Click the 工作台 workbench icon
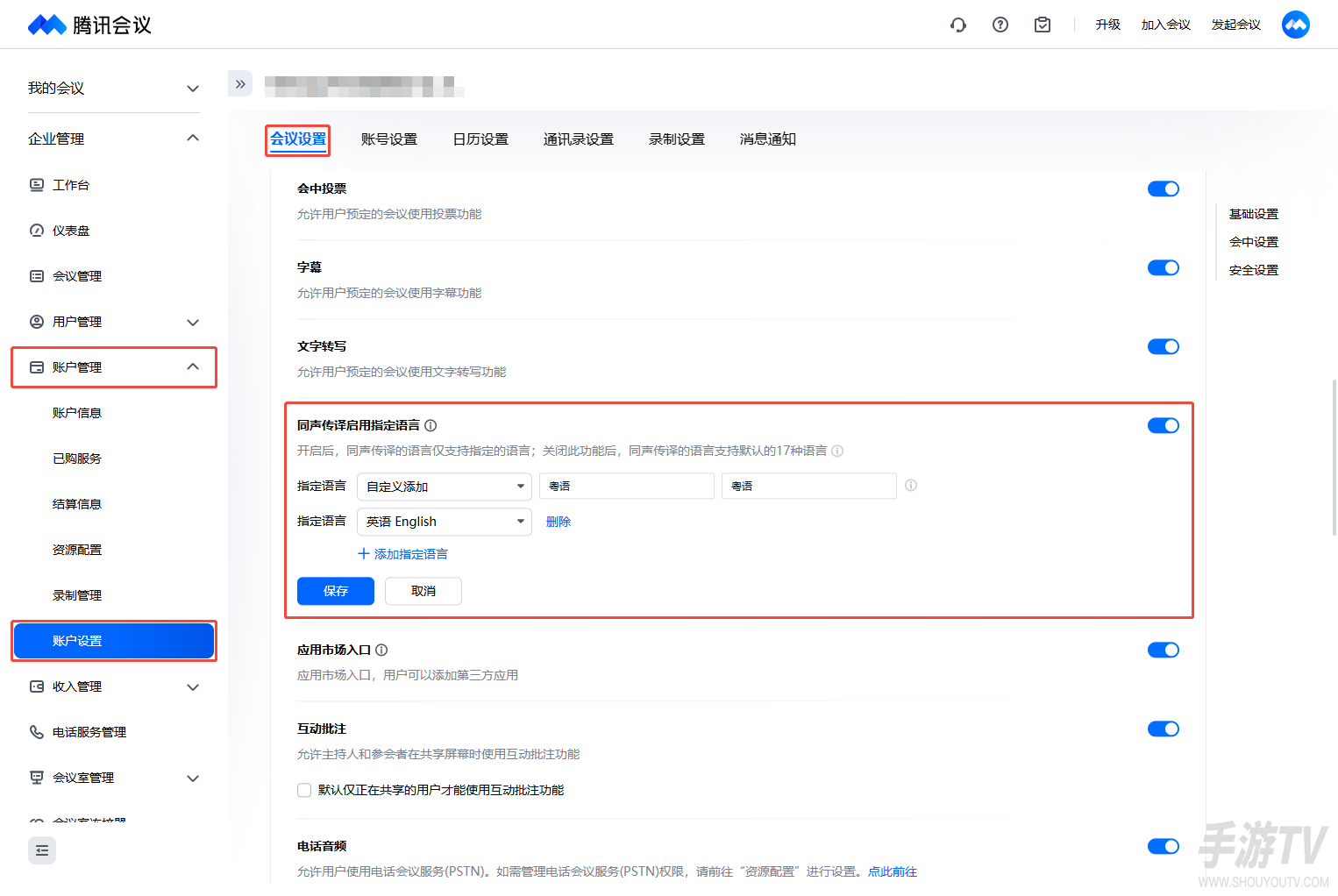This screenshot has width=1338, height=896. [x=37, y=185]
